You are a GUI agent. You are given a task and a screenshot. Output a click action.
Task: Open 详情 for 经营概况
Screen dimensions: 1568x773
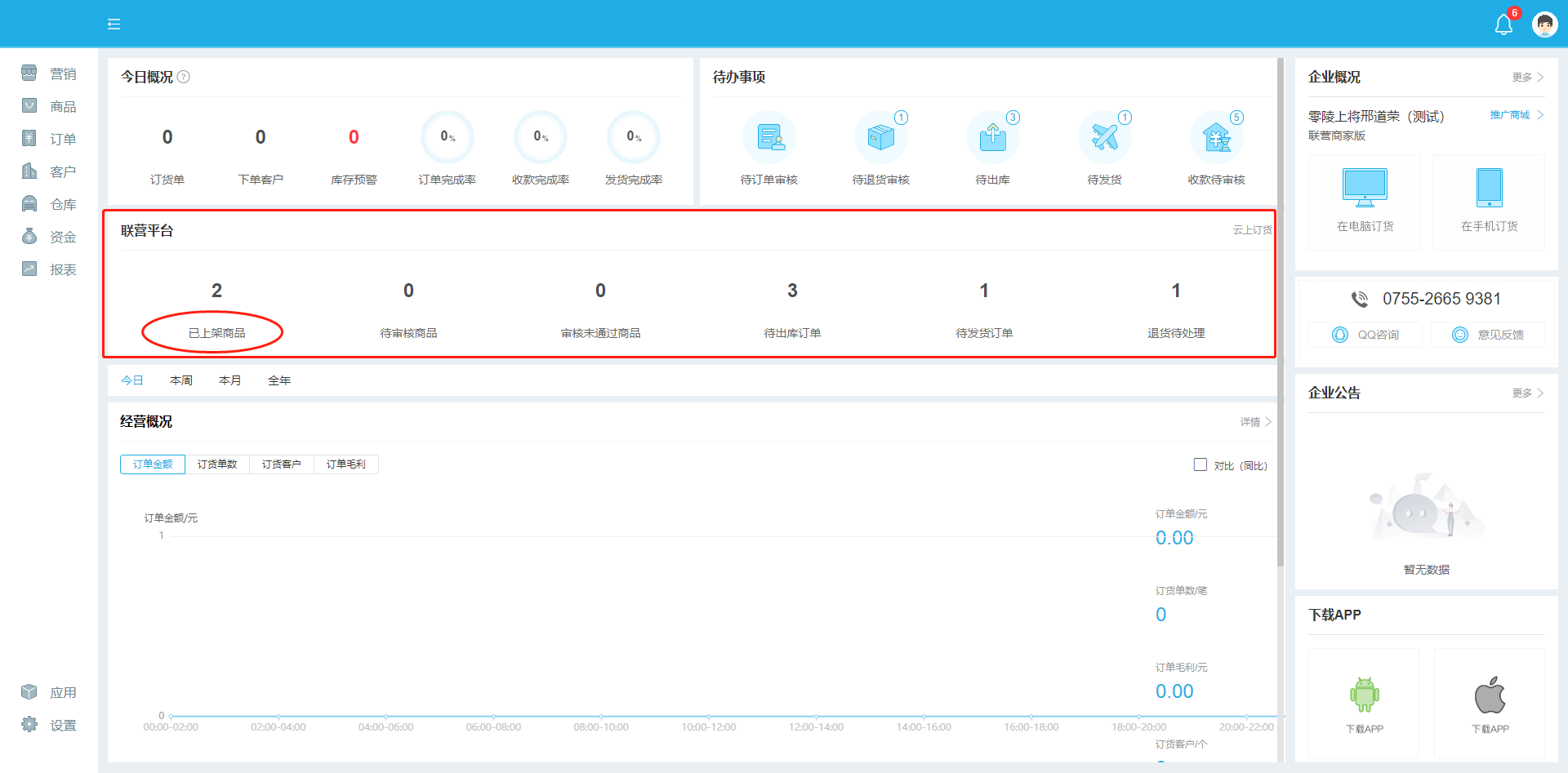pos(1255,422)
